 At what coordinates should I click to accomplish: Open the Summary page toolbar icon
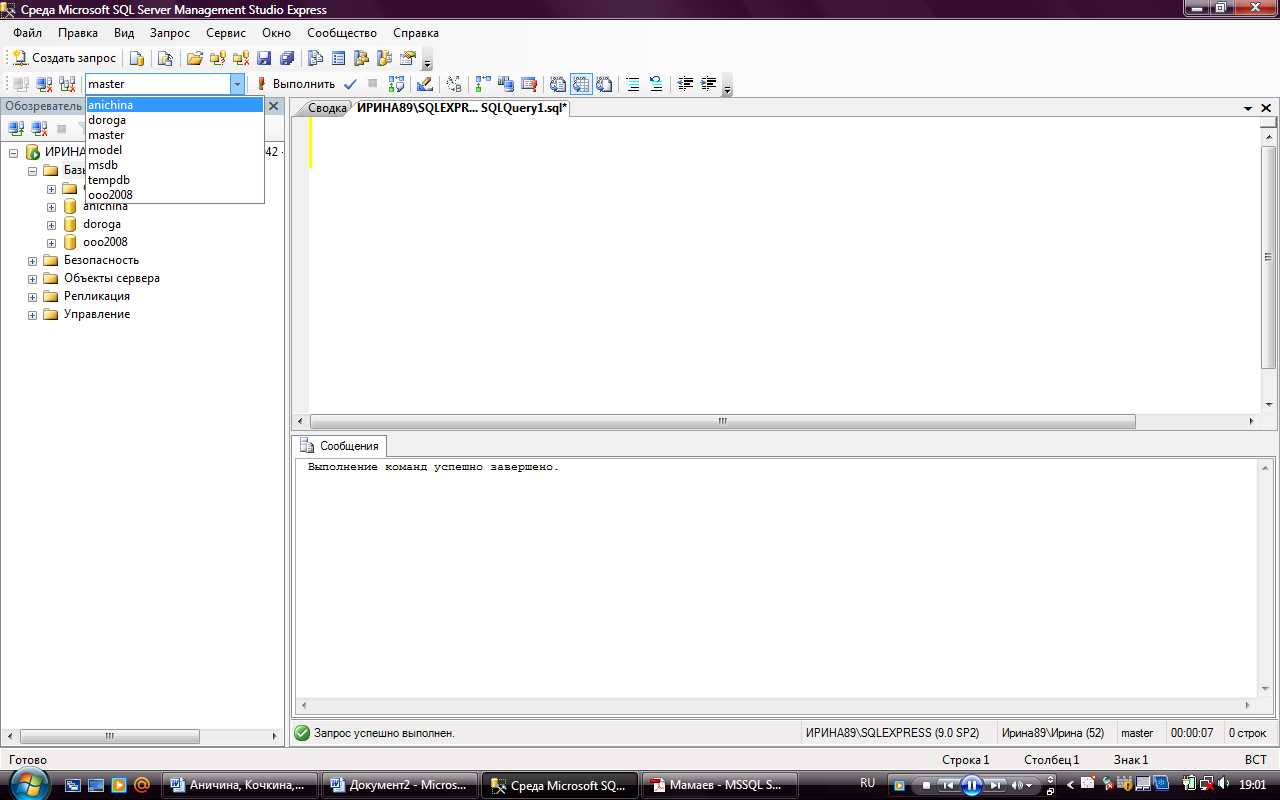click(x=339, y=58)
